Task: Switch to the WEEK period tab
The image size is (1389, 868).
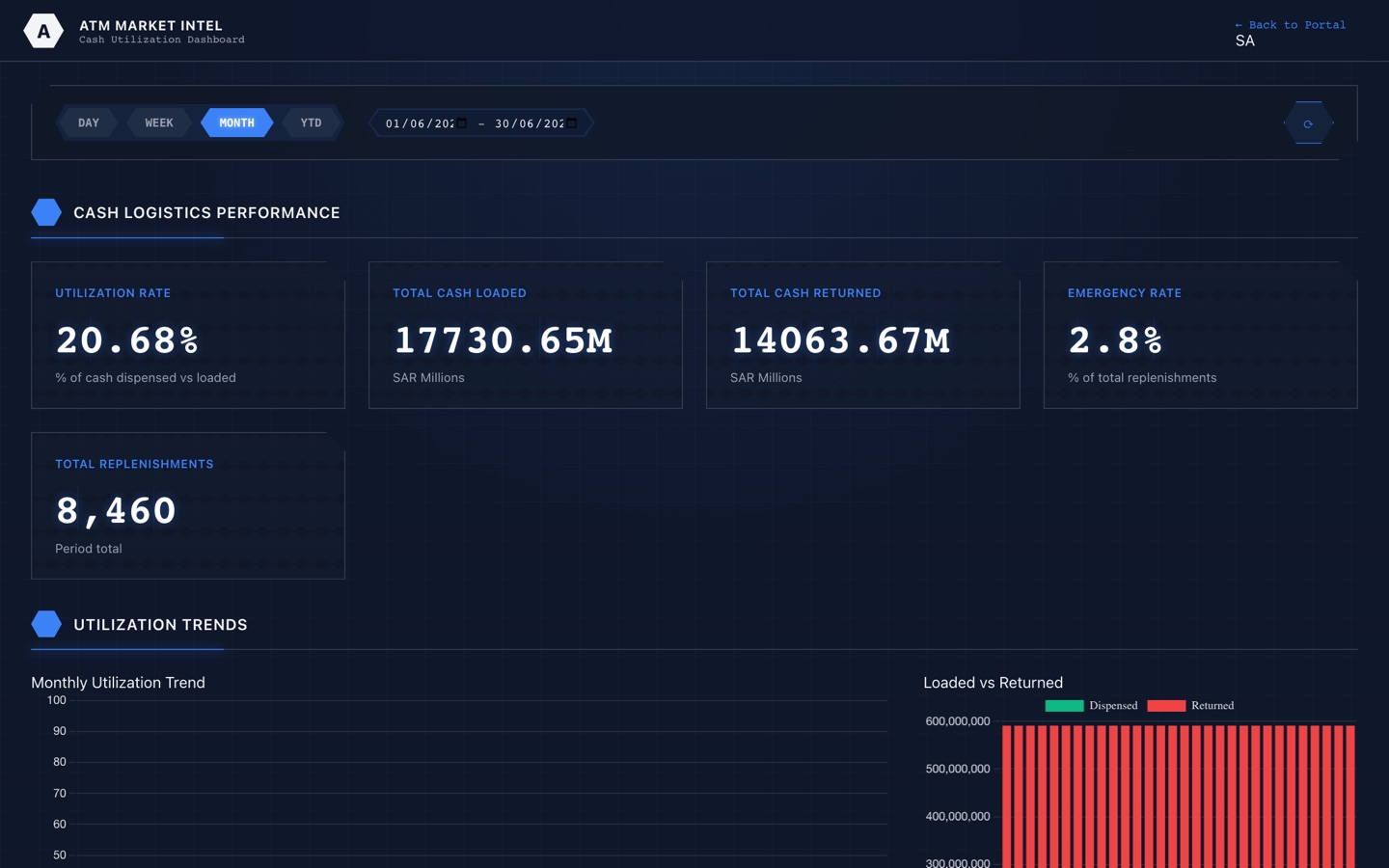Action: pos(159,122)
